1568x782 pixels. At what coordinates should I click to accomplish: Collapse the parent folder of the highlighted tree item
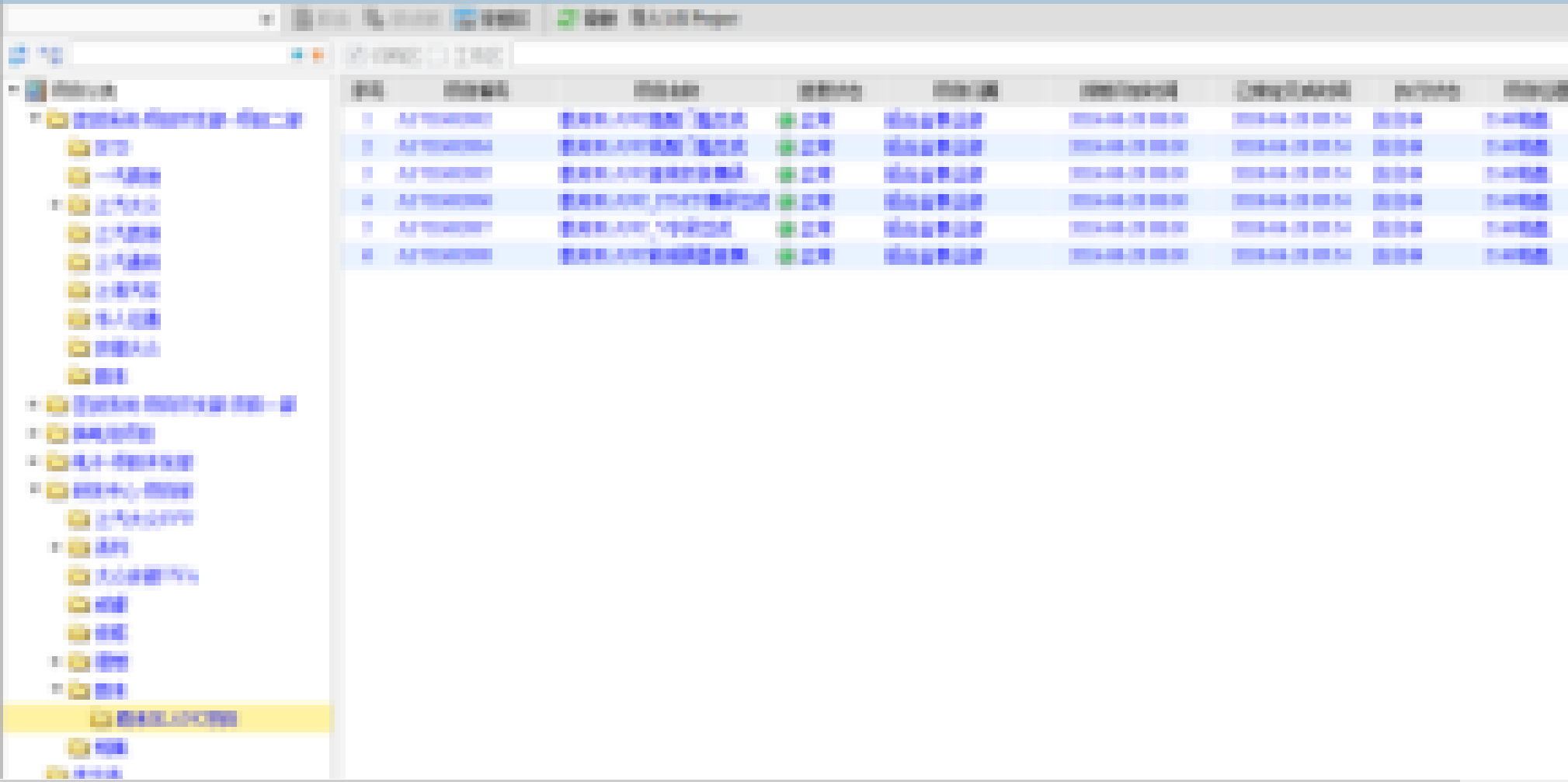56,690
